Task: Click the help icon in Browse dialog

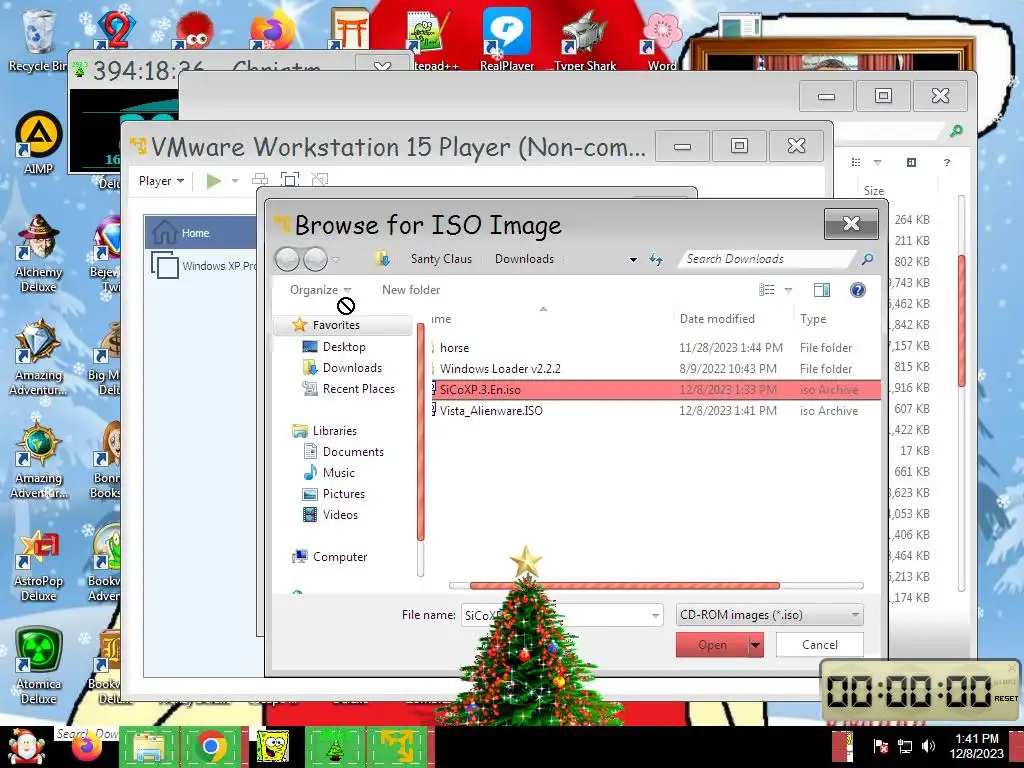Action: (x=857, y=290)
